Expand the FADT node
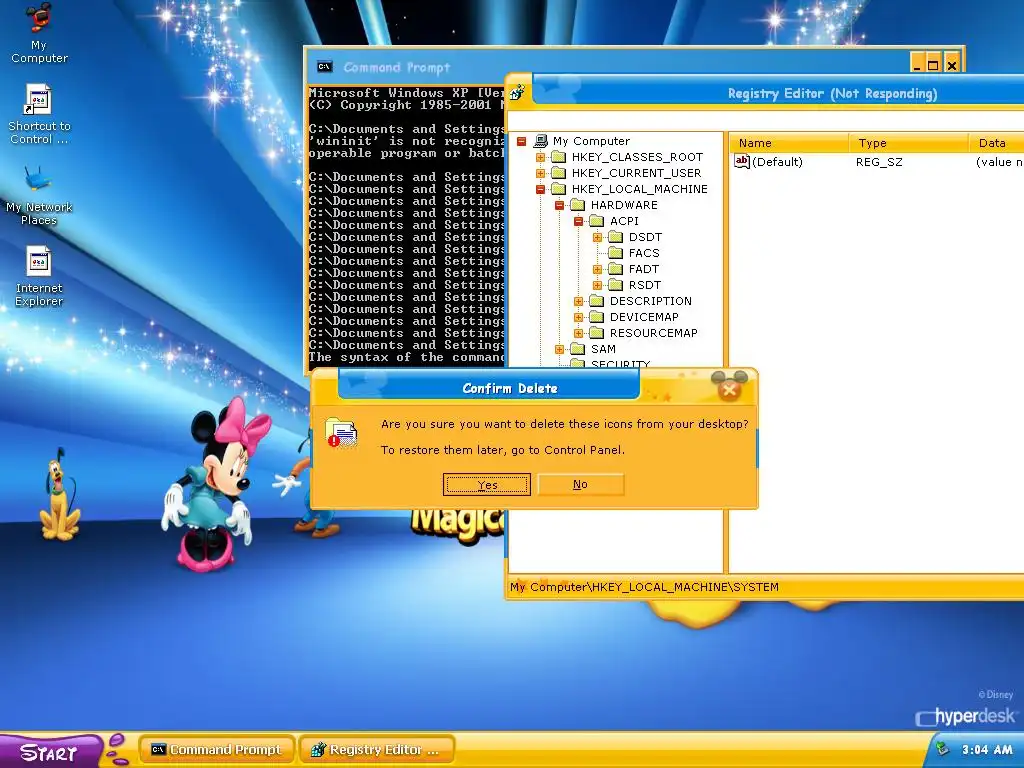The height and width of the screenshot is (768, 1024). 597,269
